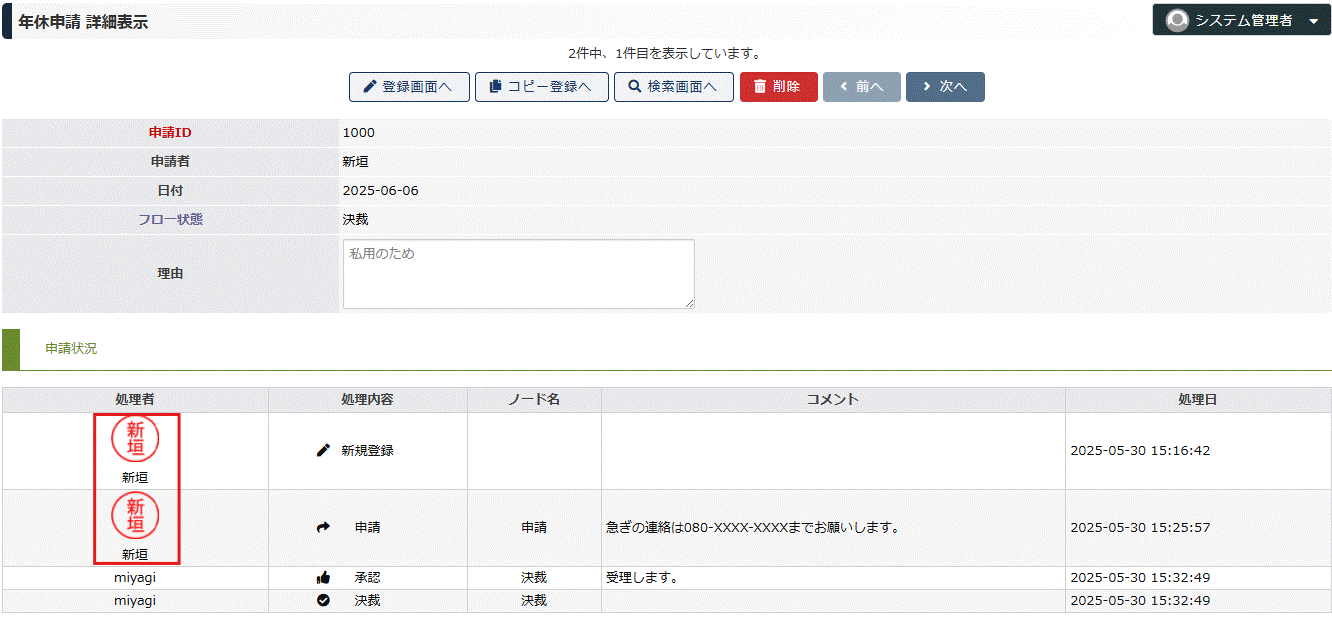Open the システム管理者 dropdown arrow
Viewport: 1332px width, 619px height.
click(1314, 21)
